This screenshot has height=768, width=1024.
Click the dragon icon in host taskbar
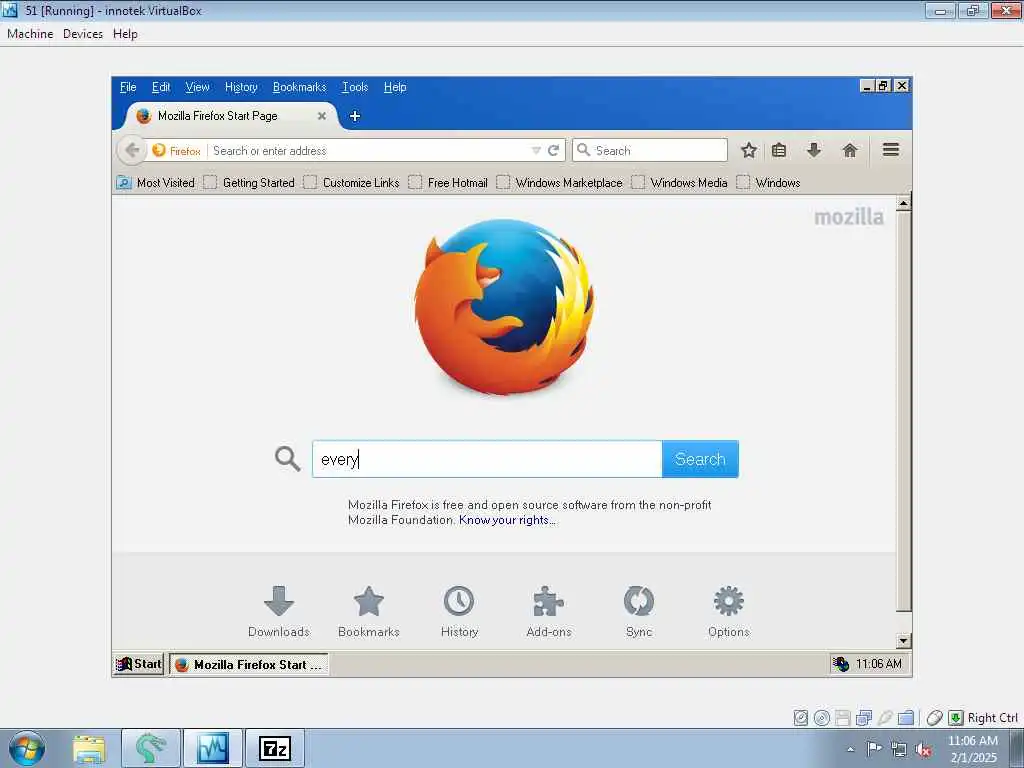click(x=151, y=748)
